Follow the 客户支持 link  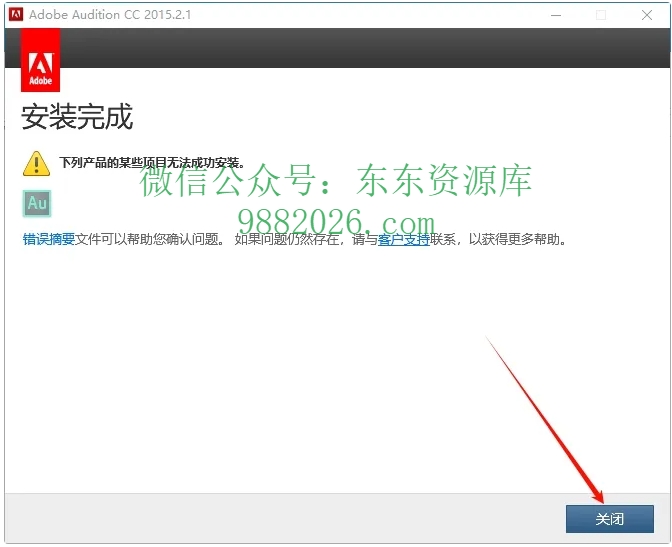tap(403, 240)
